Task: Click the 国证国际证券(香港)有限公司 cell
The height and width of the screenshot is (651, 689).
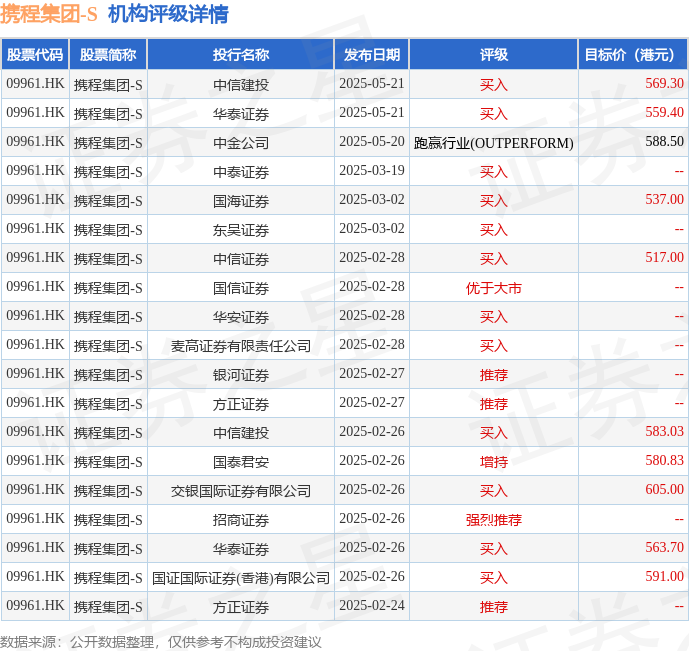Action: pyautogui.click(x=241, y=578)
